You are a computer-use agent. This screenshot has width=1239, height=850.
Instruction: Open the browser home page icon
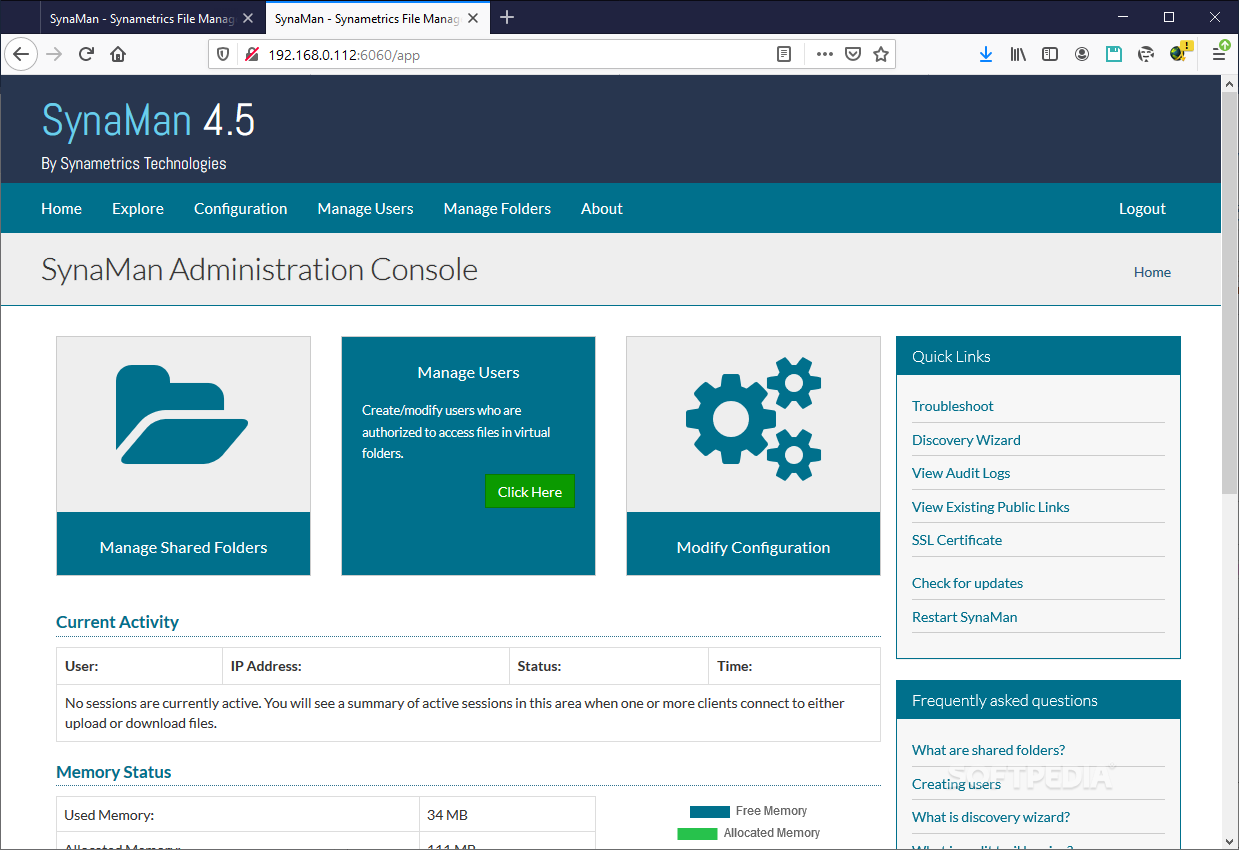(118, 54)
